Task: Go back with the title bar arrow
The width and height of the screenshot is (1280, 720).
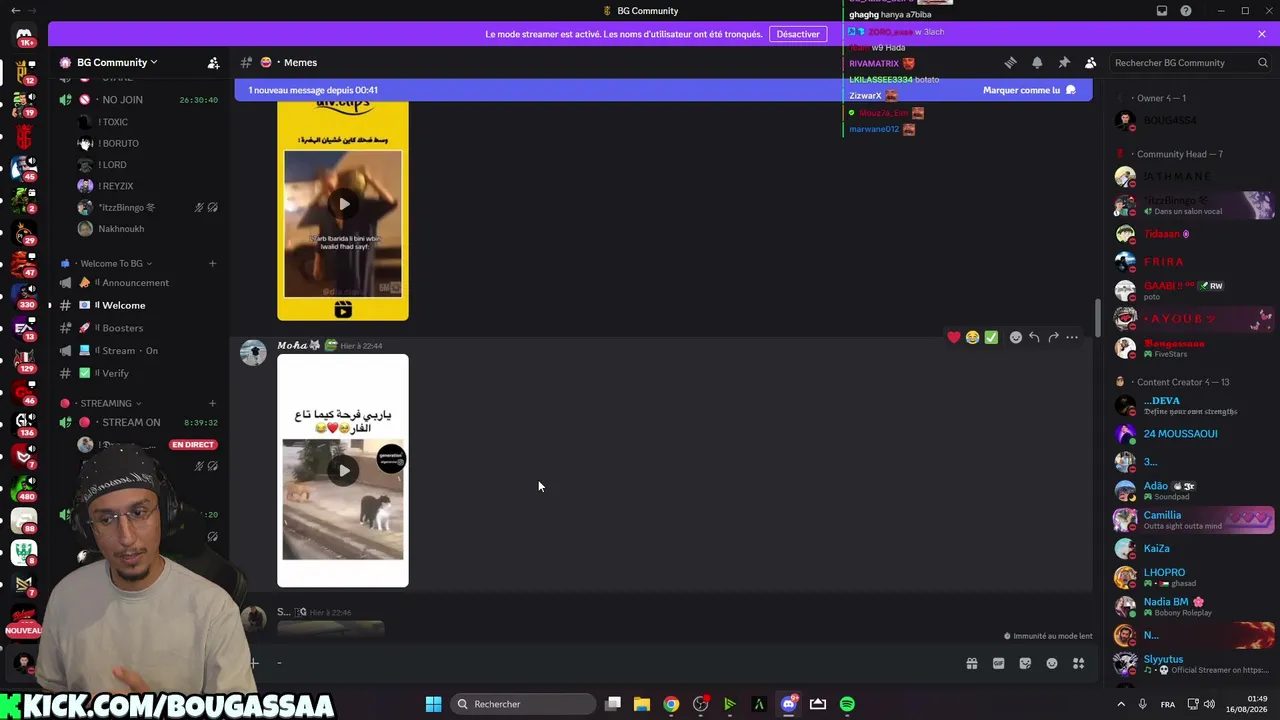Action: click(15, 11)
